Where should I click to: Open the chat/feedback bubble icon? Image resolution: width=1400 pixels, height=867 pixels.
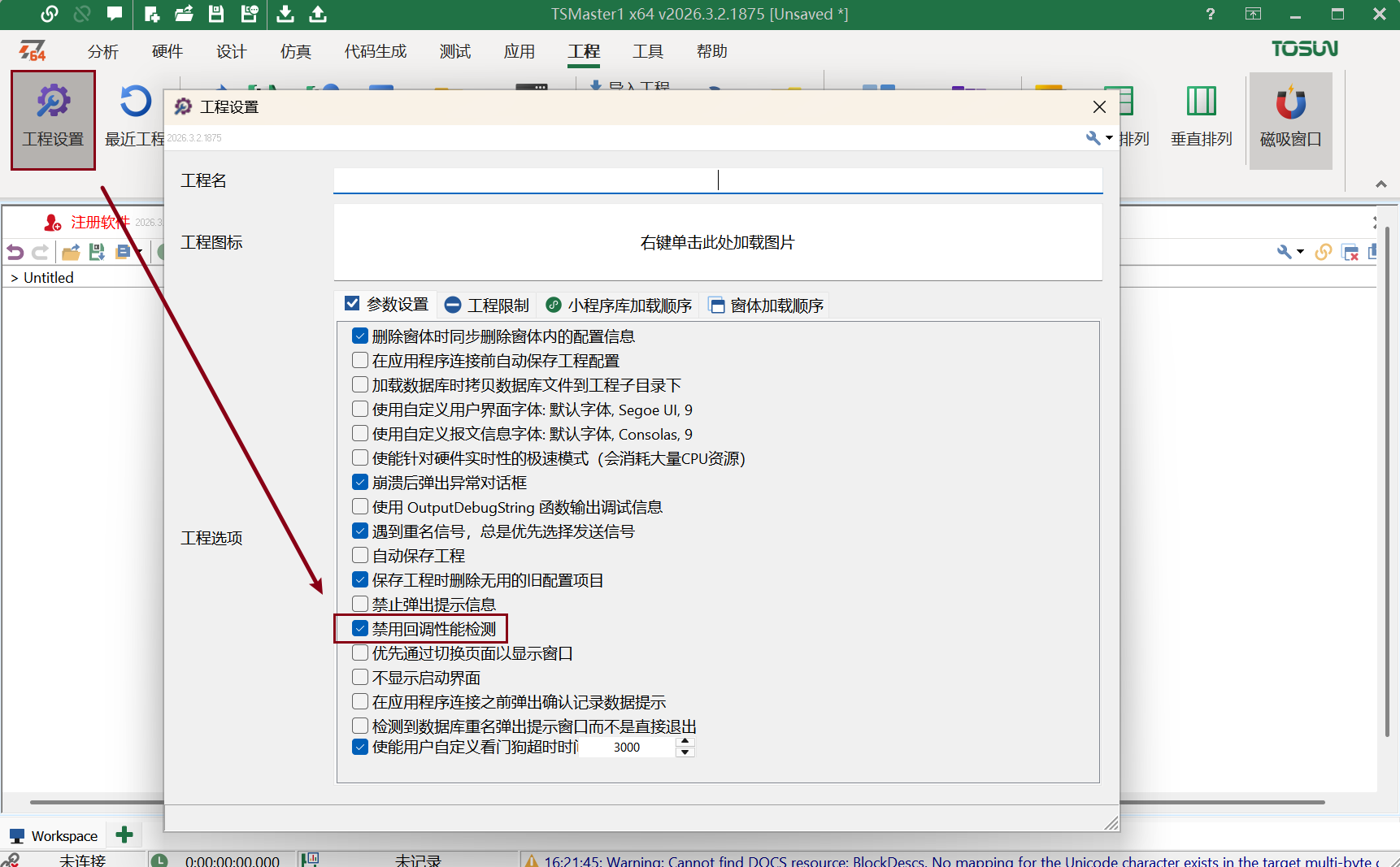[x=114, y=14]
